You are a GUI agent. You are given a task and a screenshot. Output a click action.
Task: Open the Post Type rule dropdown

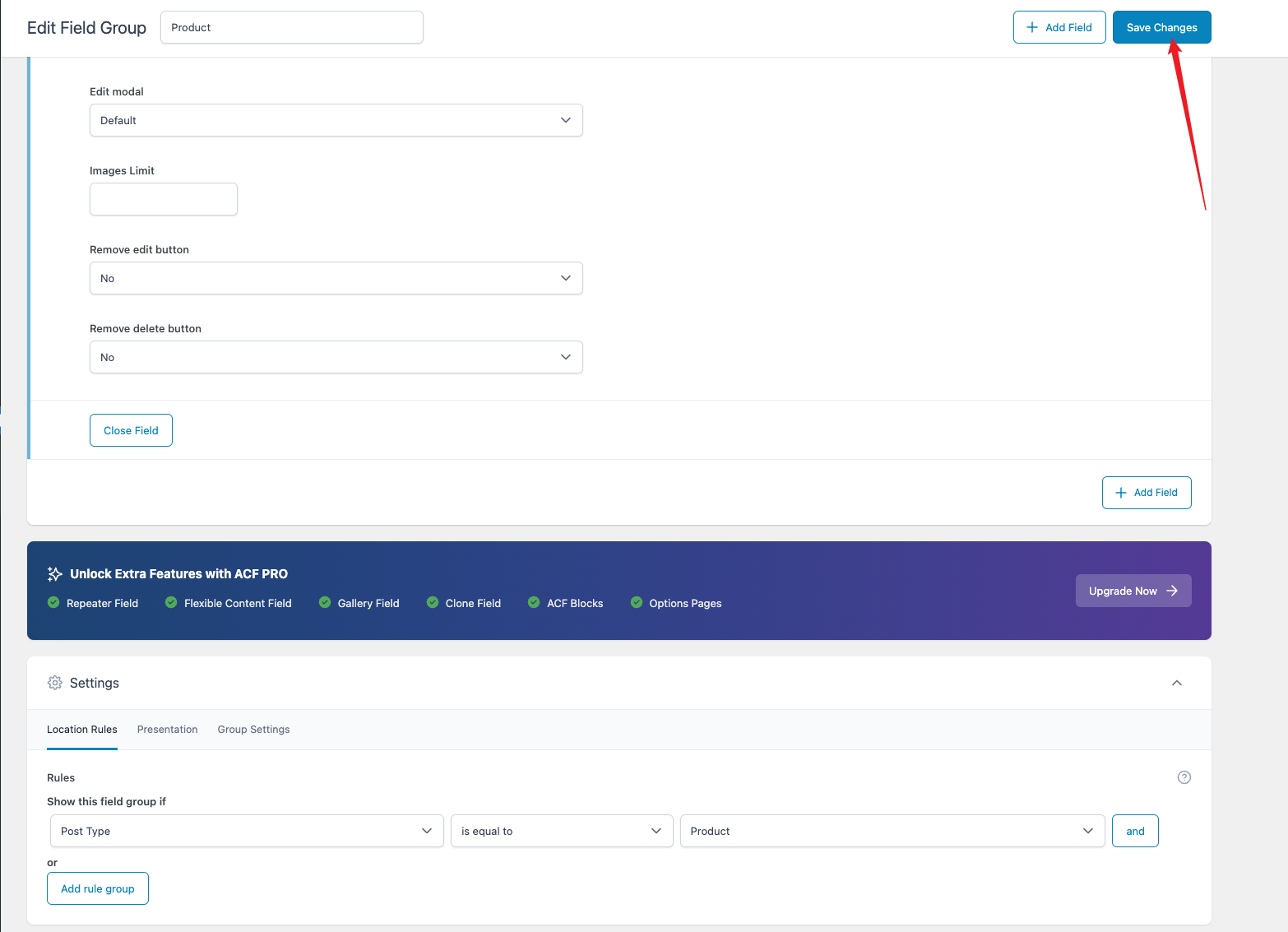click(x=247, y=831)
